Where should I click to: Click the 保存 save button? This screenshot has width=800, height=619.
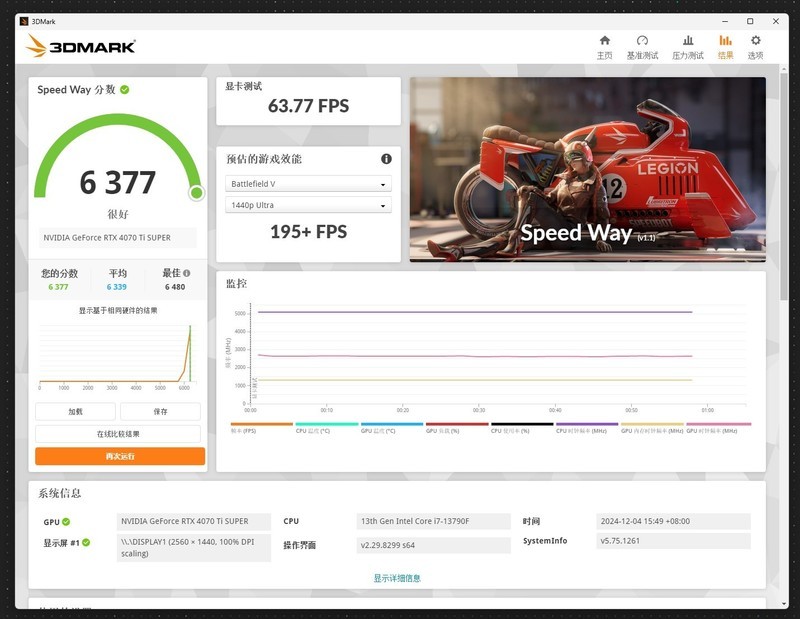(160, 411)
